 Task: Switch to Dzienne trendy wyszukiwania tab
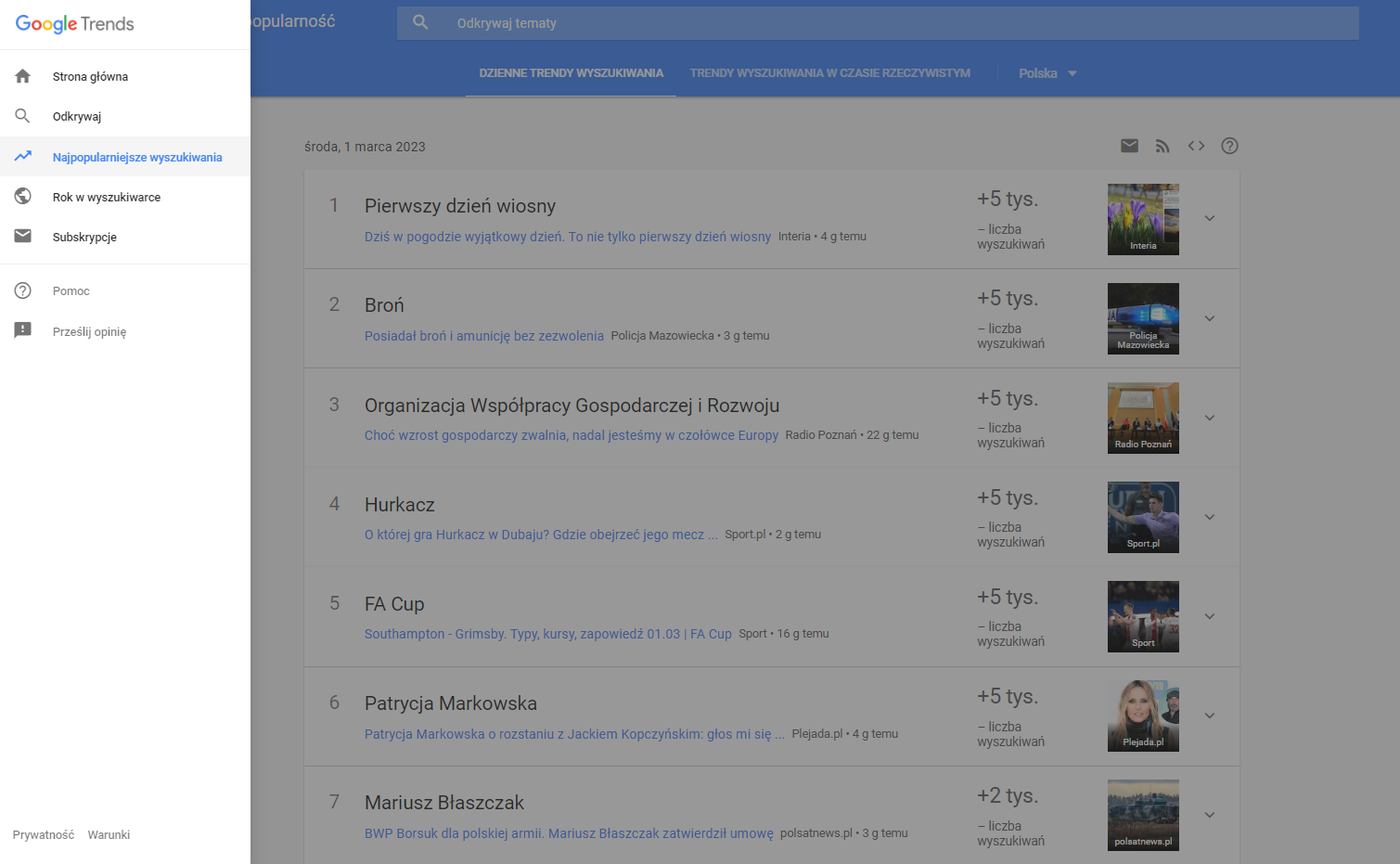click(572, 73)
